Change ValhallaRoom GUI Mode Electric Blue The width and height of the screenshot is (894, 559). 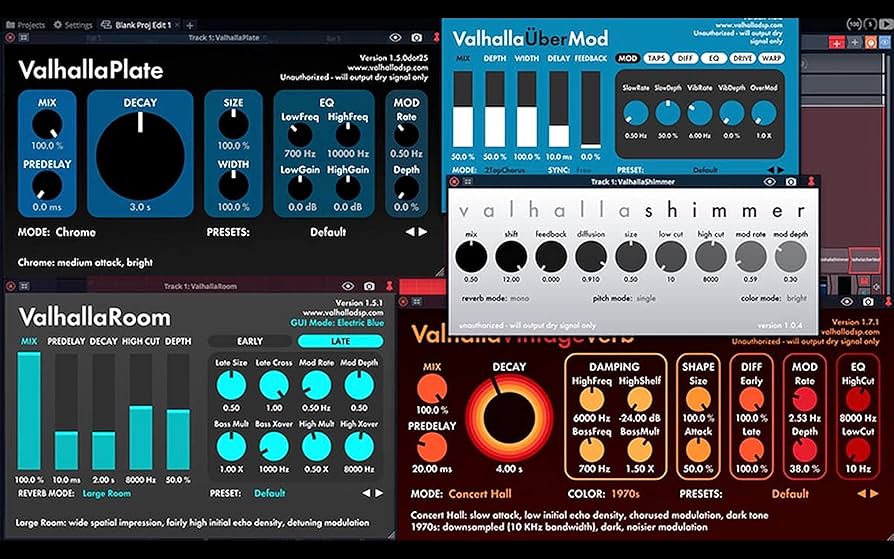(x=338, y=323)
